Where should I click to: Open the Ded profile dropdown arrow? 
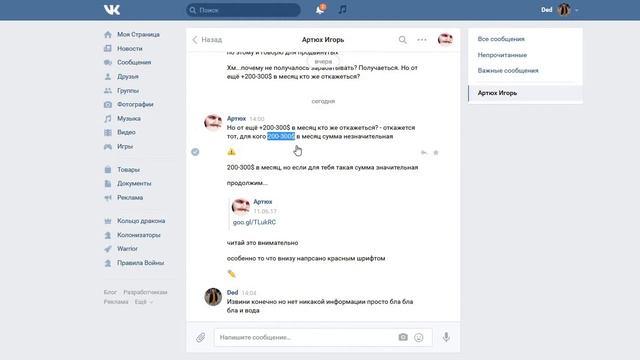(x=577, y=10)
